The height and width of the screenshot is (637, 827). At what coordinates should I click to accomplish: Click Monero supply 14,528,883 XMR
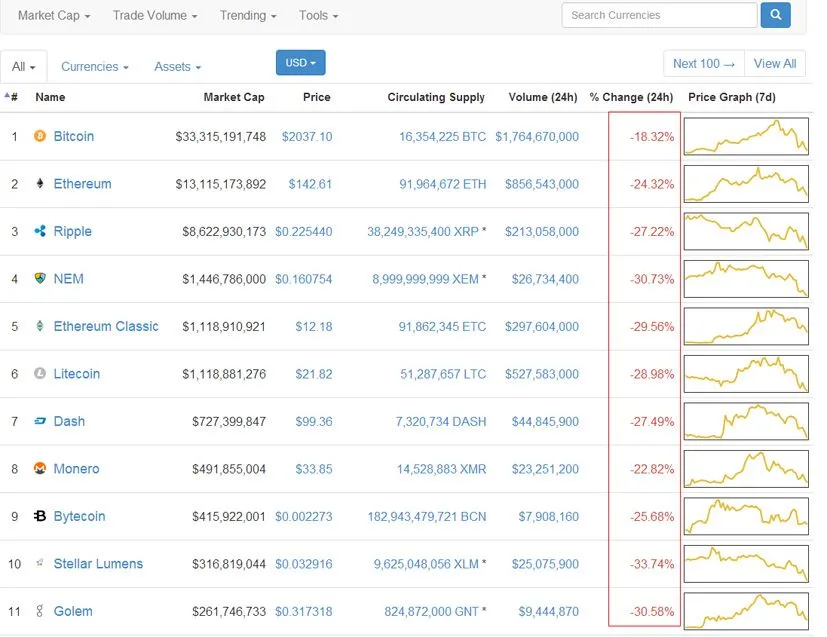point(441,469)
